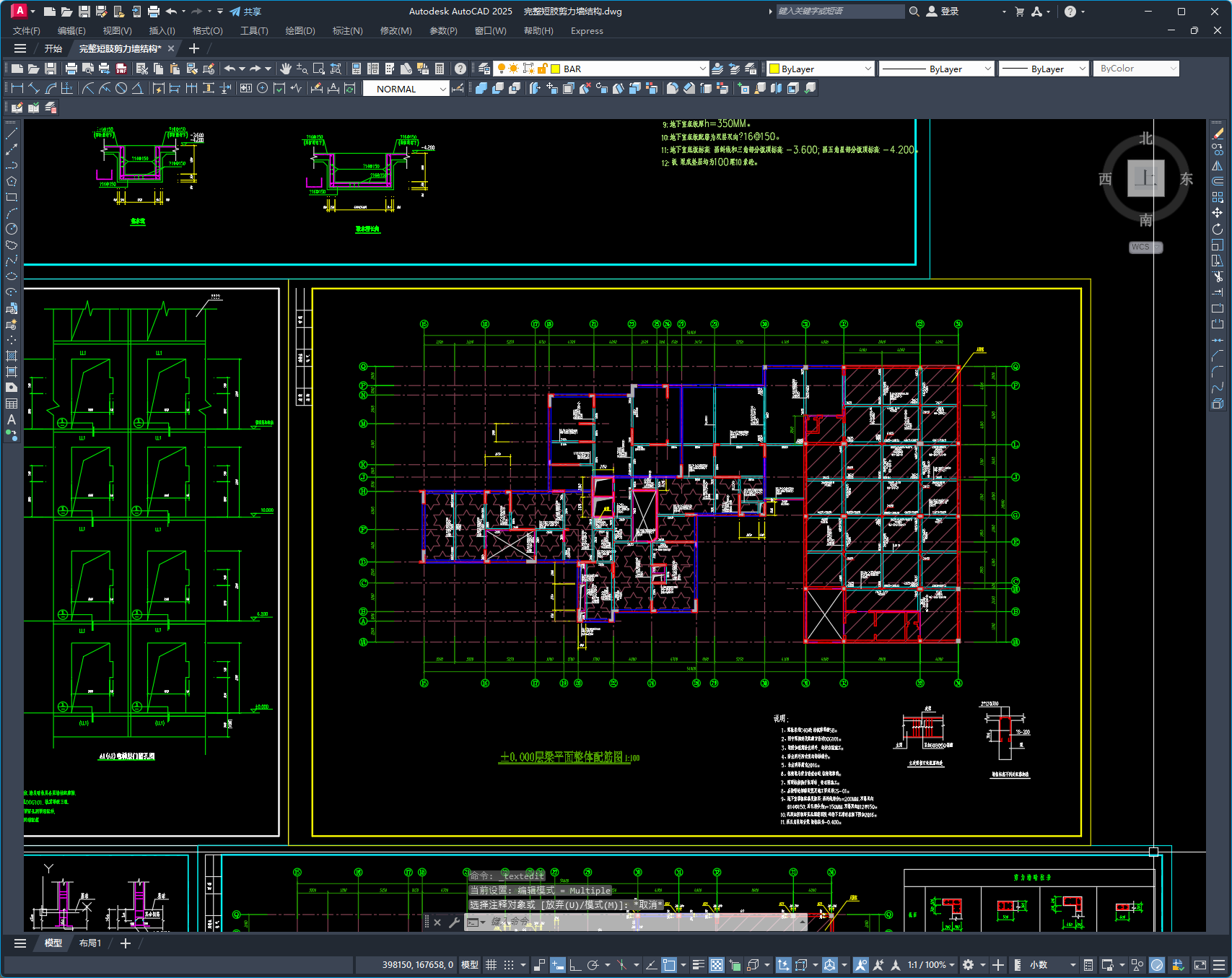Expand the NORMAL dimension style dropdown

click(x=442, y=89)
